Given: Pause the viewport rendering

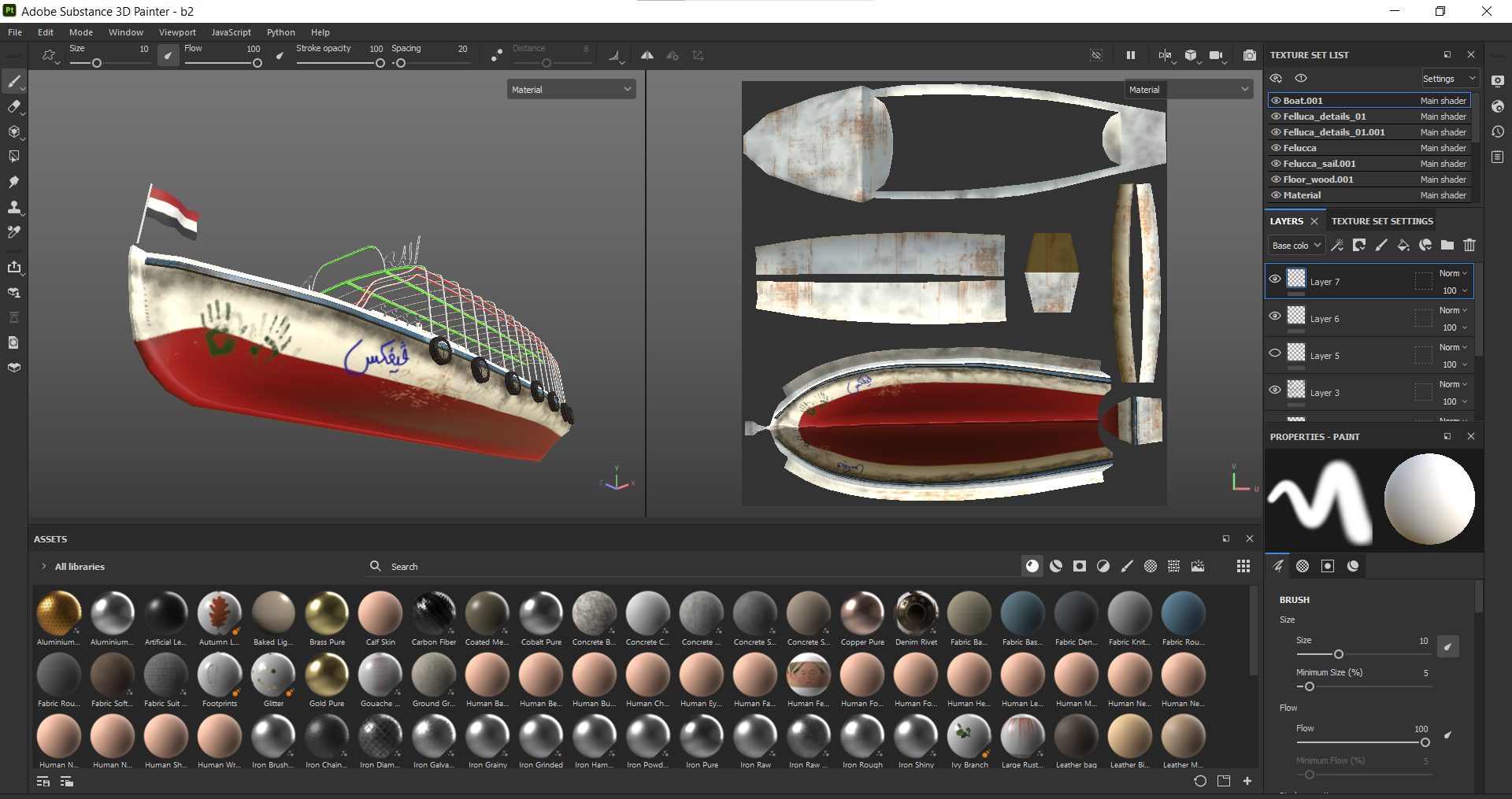Looking at the screenshot, I should click(1131, 55).
